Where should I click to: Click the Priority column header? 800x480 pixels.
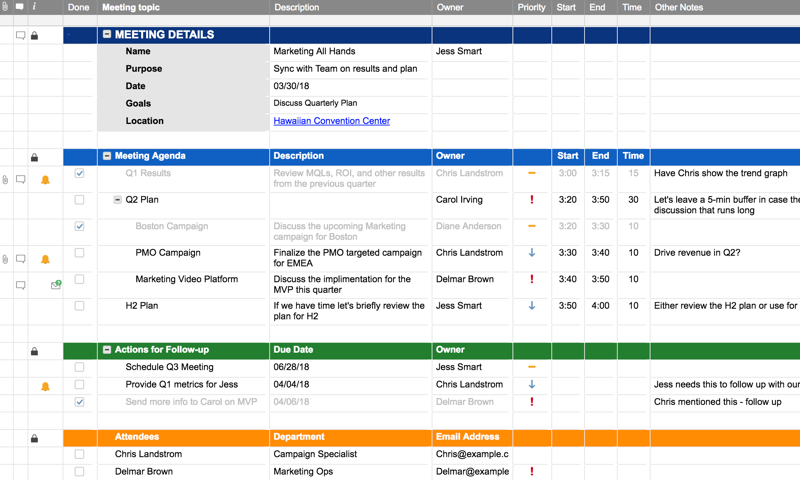(x=531, y=7)
